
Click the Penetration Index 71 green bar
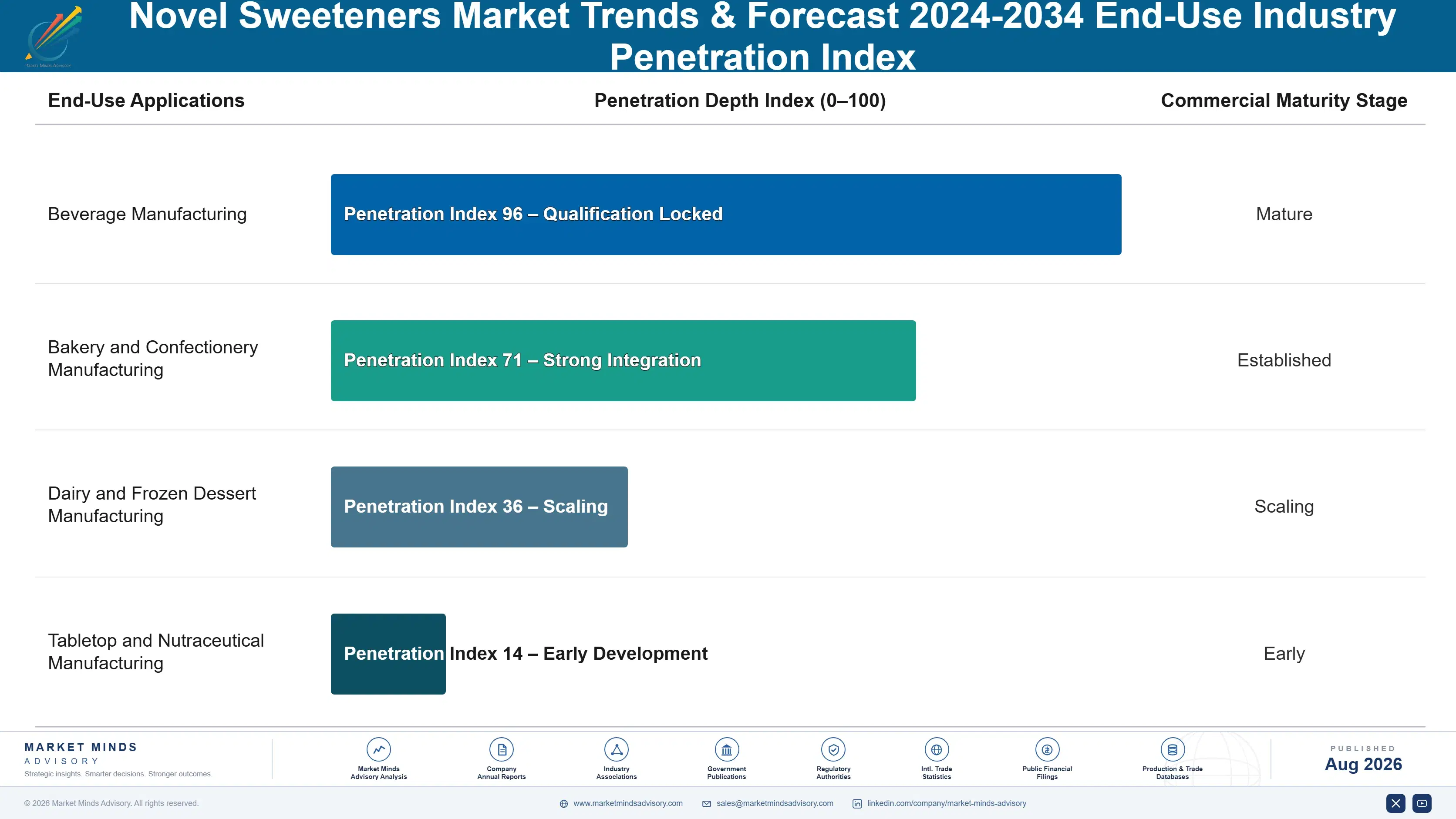623,361
